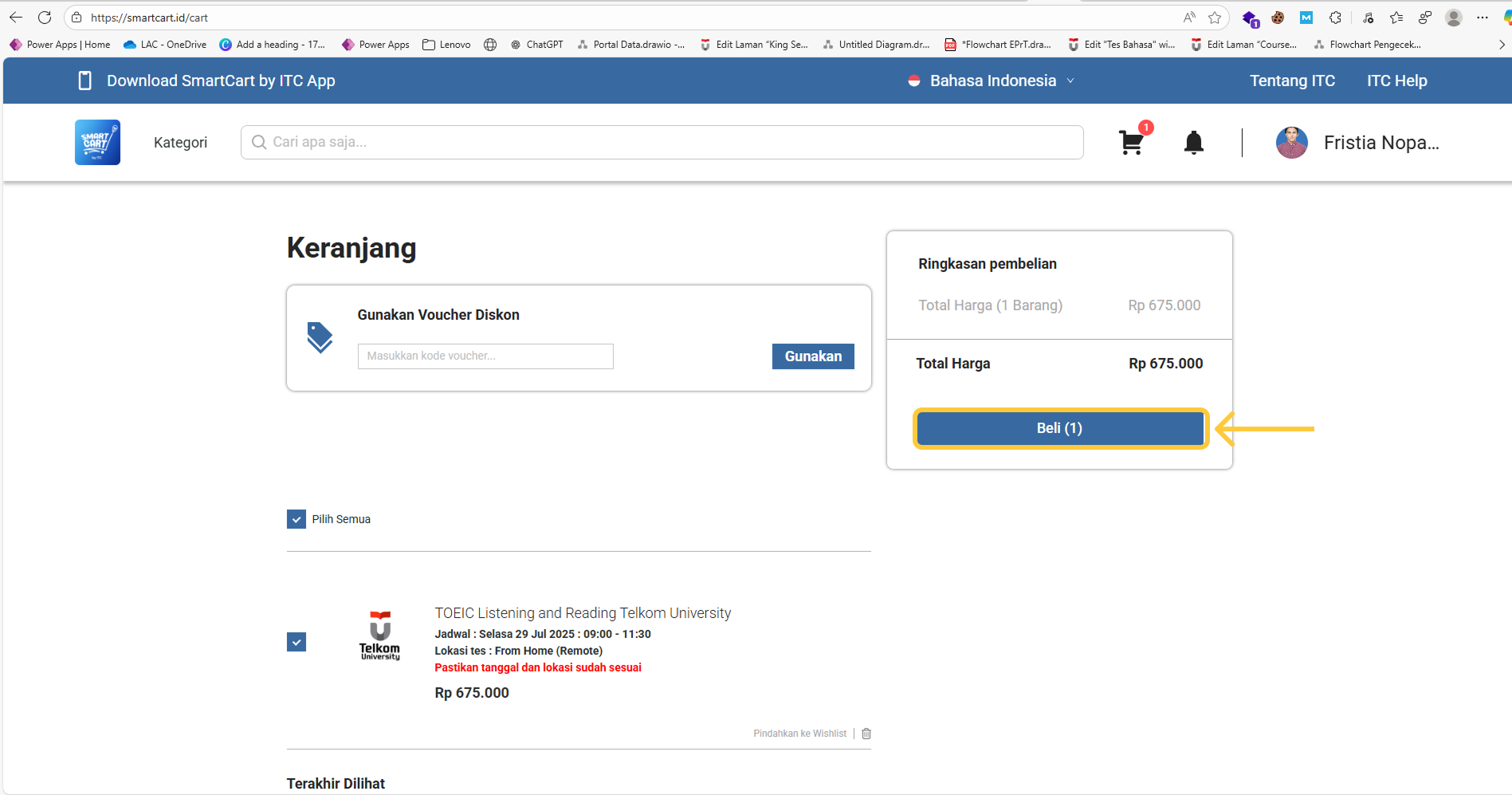1512x795 pixels.
Task: Expand the Bahasa Indonesia language dropdown
Action: point(992,81)
